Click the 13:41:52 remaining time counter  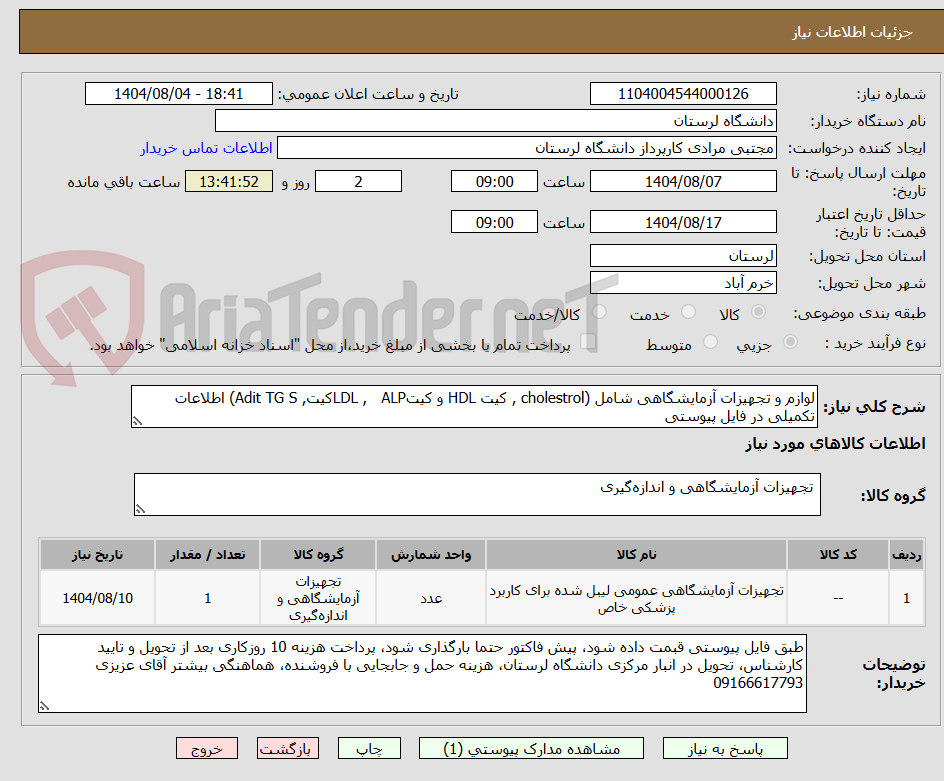[228, 182]
